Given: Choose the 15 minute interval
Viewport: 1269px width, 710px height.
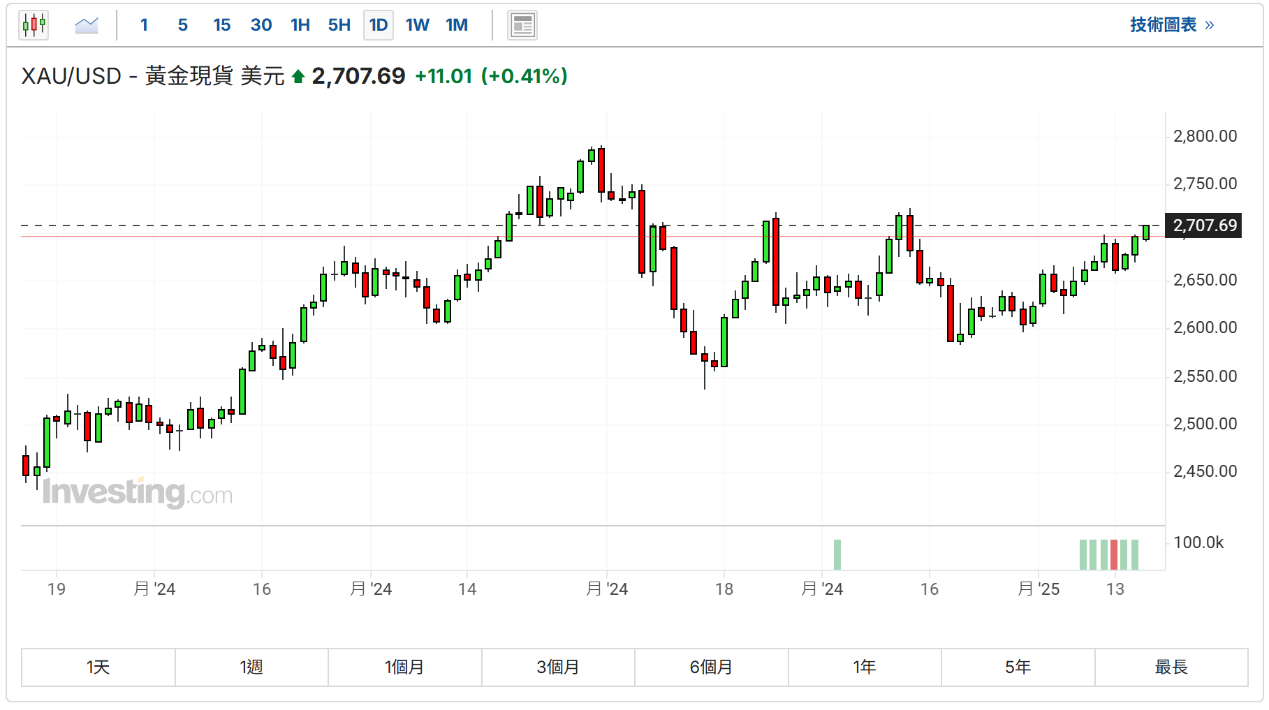Looking at the screenshot, I should [x=221, y=25].
